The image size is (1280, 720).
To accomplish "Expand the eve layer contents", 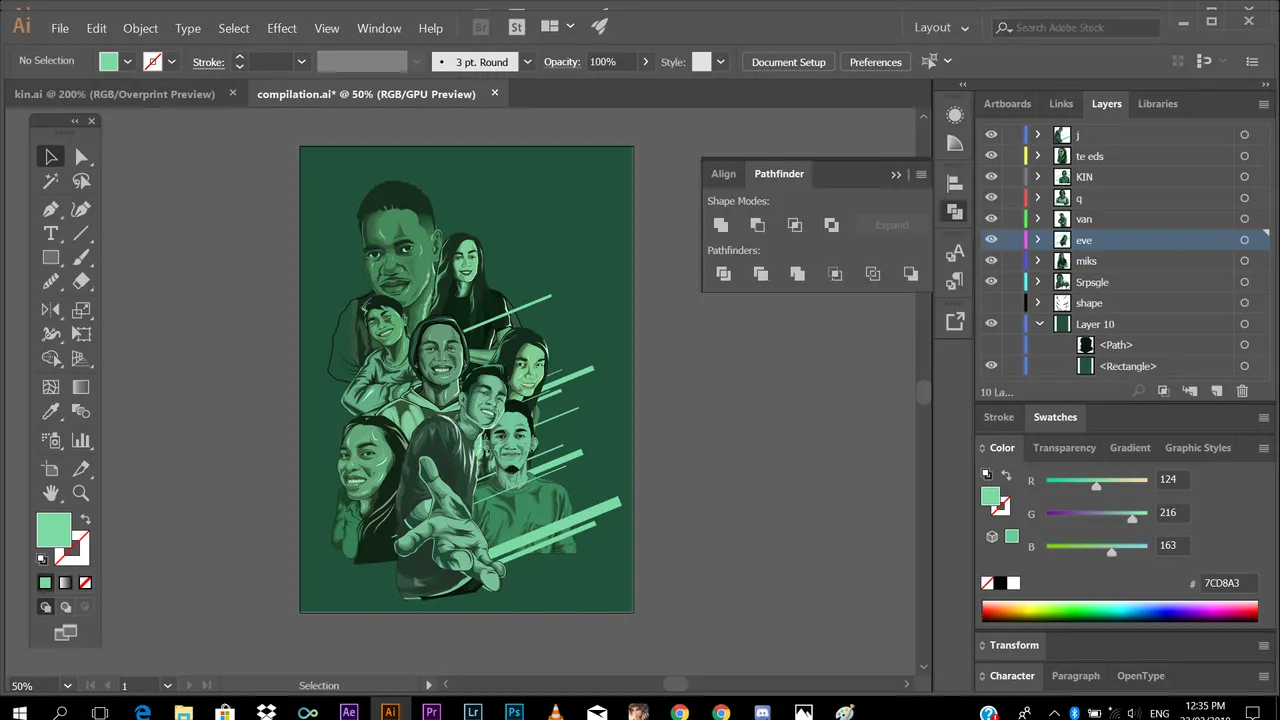I will (x=1038, y=240).
